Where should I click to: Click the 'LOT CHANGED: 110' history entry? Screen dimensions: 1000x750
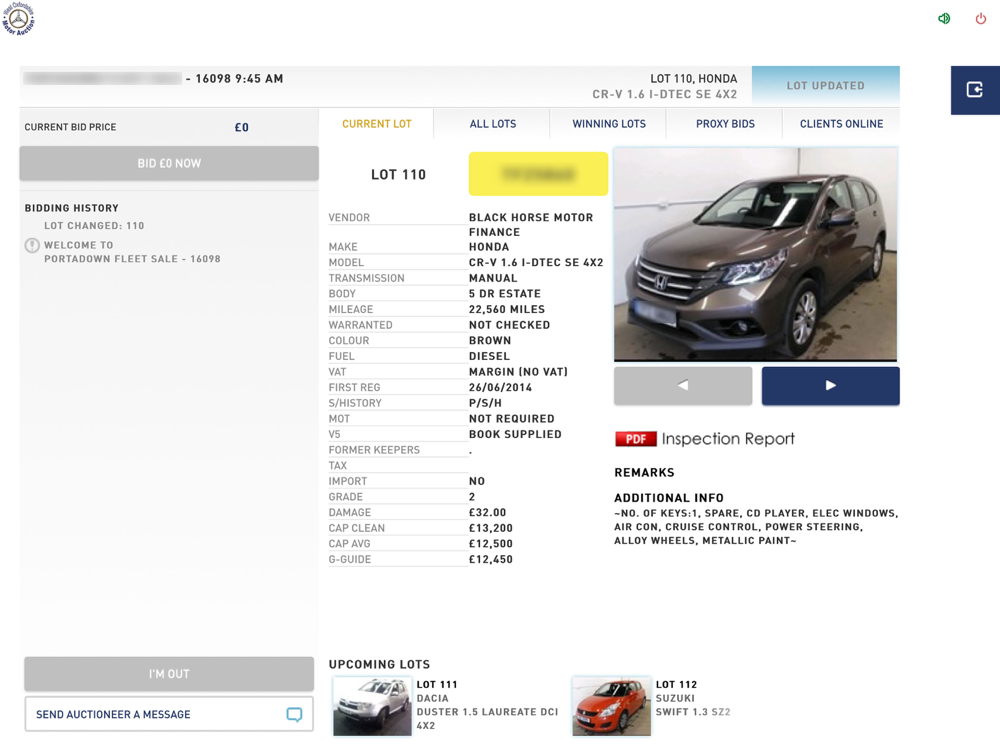pos(94,226)
